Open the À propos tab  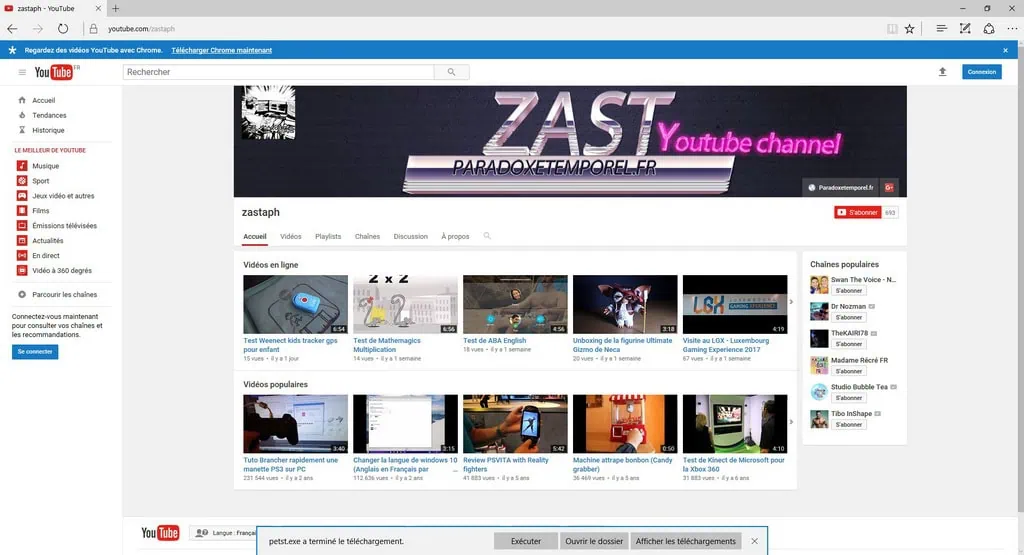pyautogui.click(x=455, y=237)
